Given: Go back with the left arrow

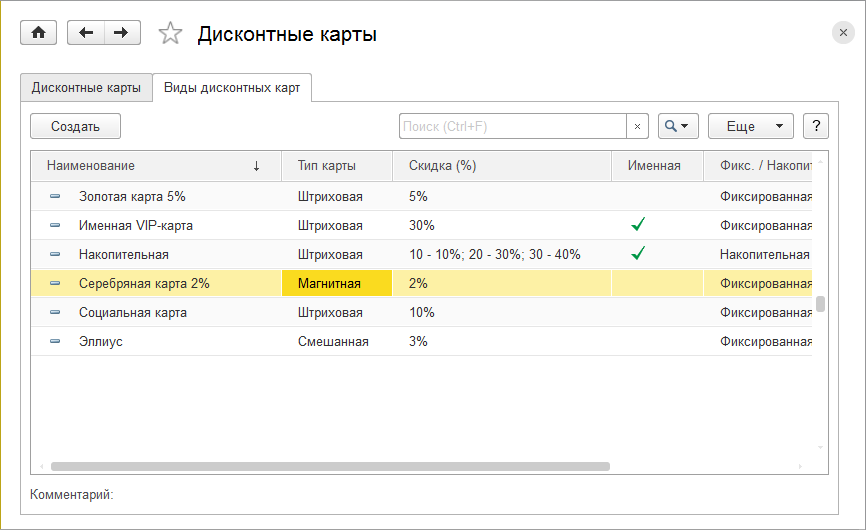Looking at the screenshot, I should tap(85, 33).
